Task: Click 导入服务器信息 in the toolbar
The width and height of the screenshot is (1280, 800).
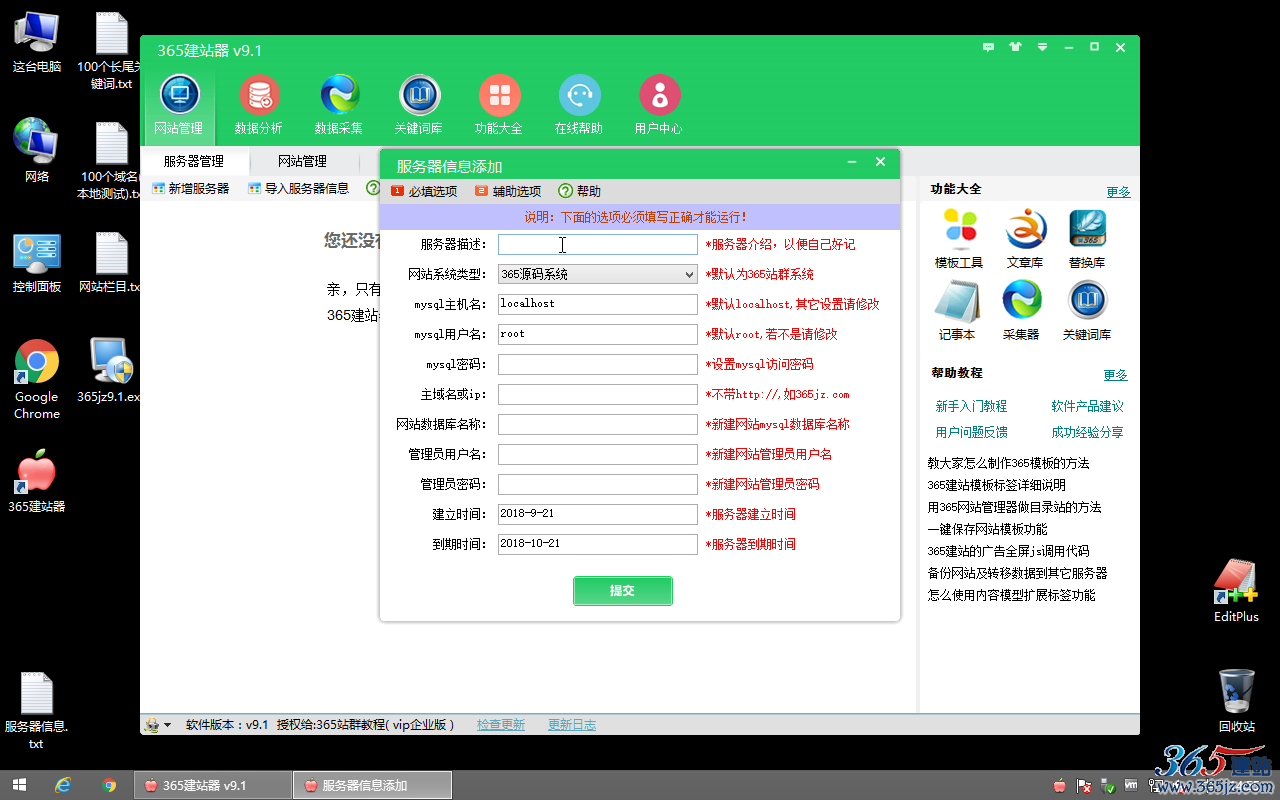Action: [x=299, y=188]
